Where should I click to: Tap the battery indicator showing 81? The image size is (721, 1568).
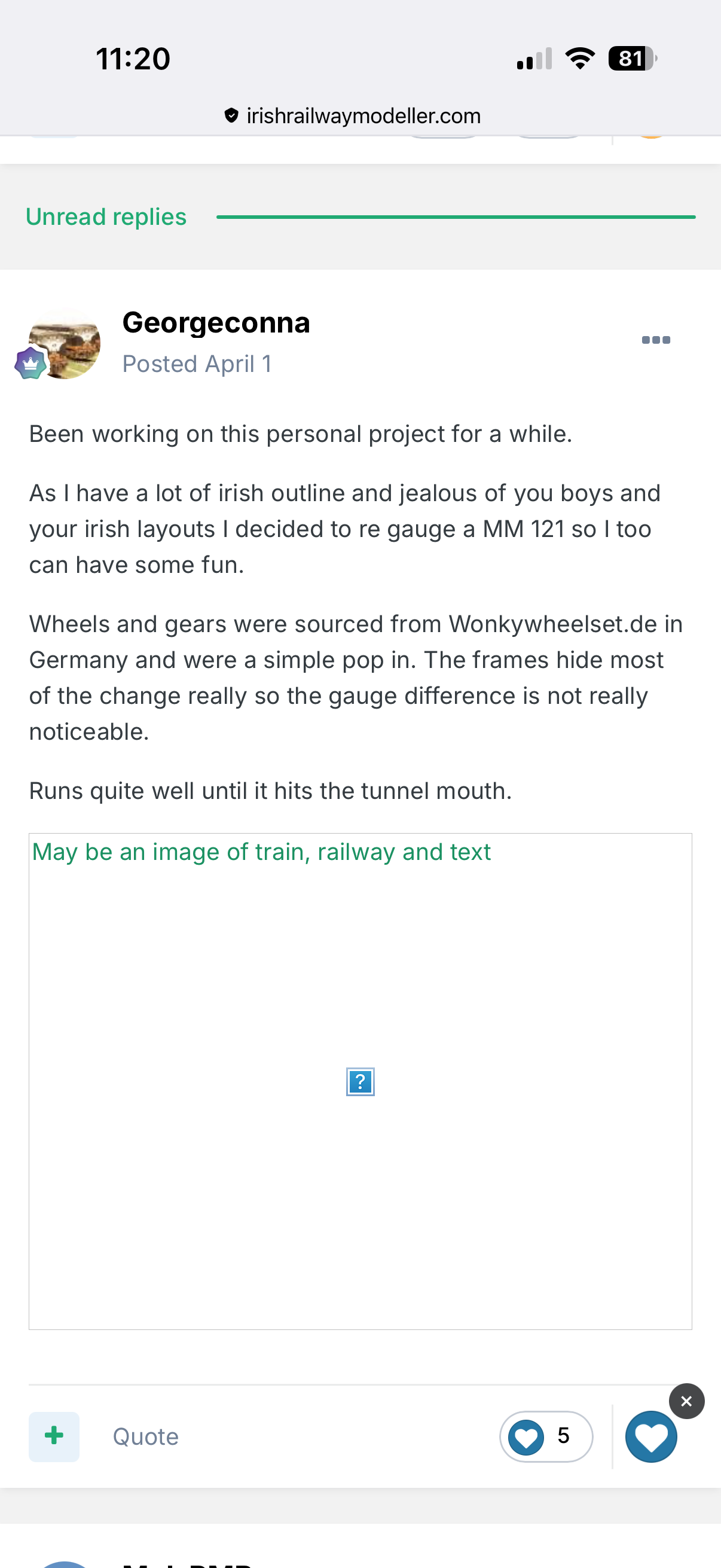click(632, 59)
